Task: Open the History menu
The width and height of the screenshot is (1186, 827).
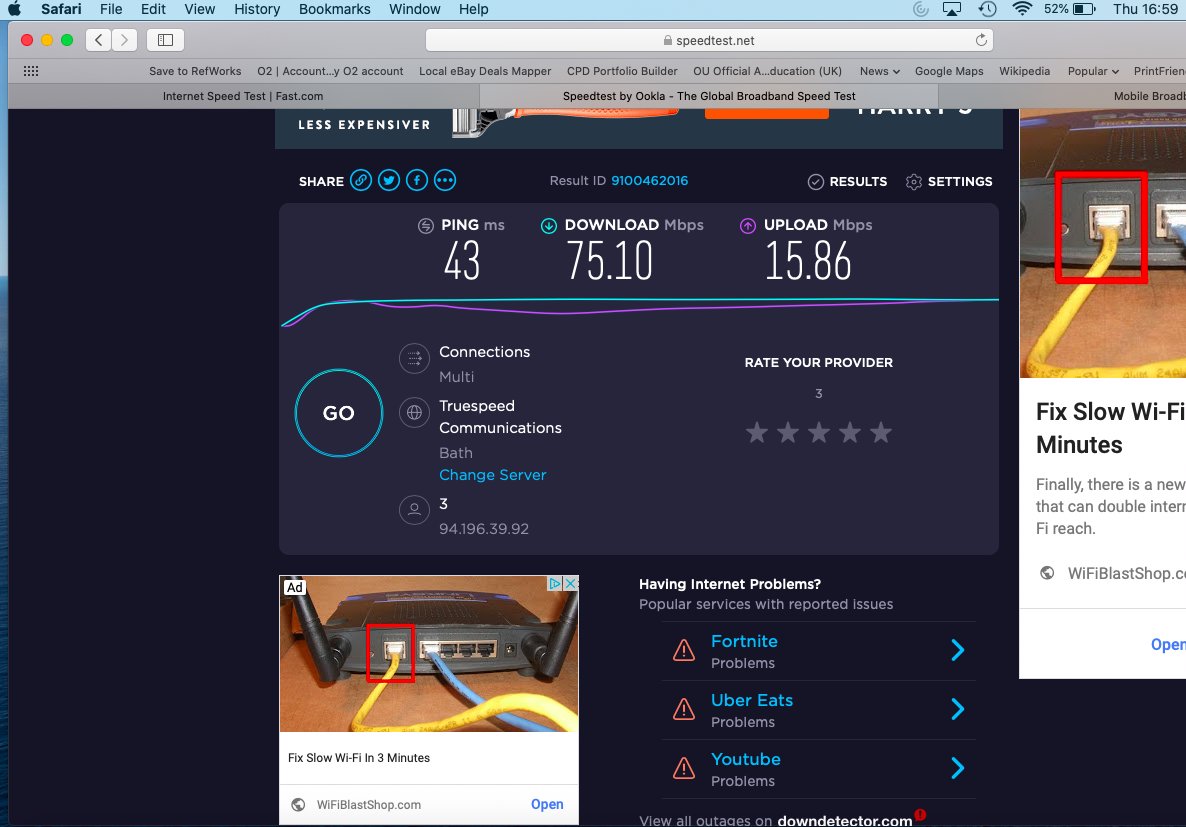Action: click(x=257, y=9)
